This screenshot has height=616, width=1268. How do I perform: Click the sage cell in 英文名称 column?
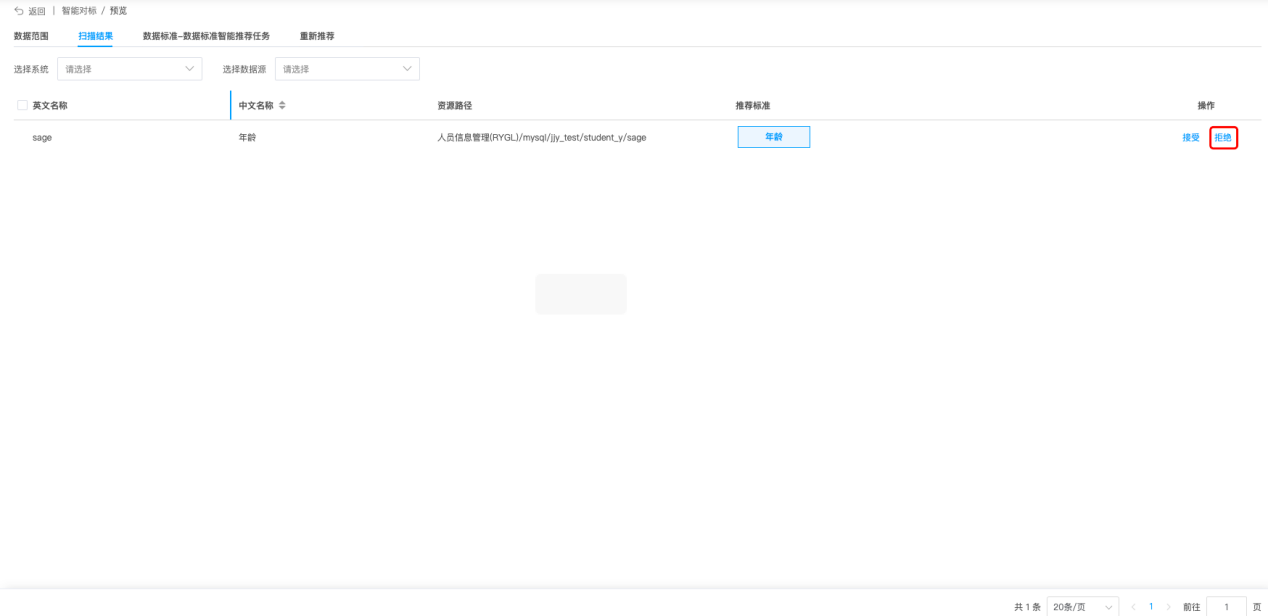pos(42,137)
